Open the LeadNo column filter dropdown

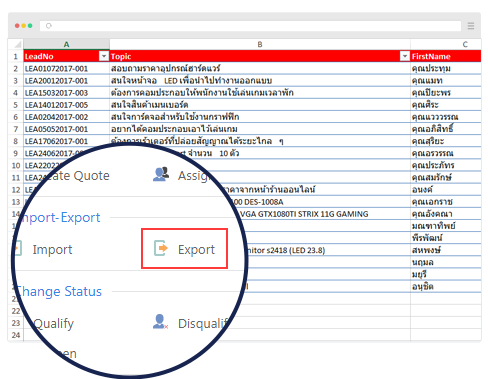(104, 56)
